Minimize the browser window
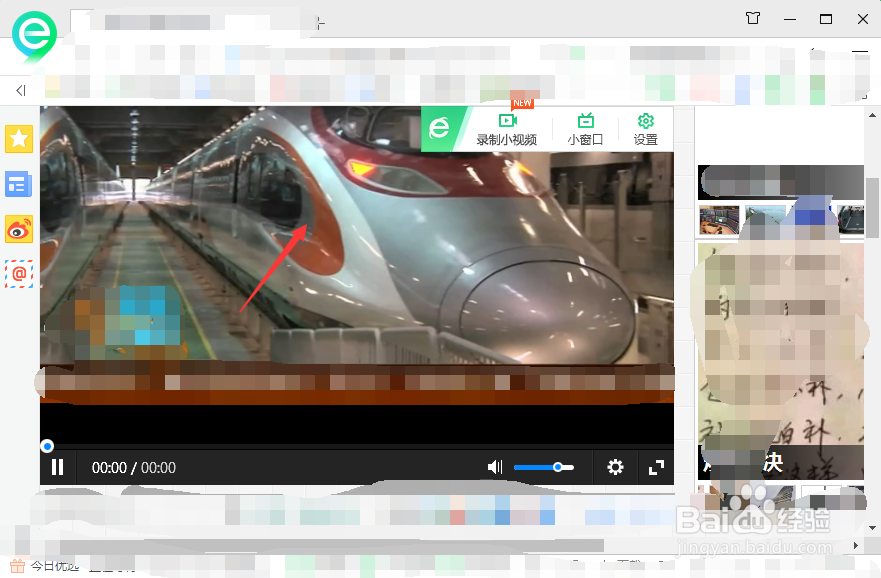Image resolution: width=881 pixels, height=578 pixels. click(790, 19)
